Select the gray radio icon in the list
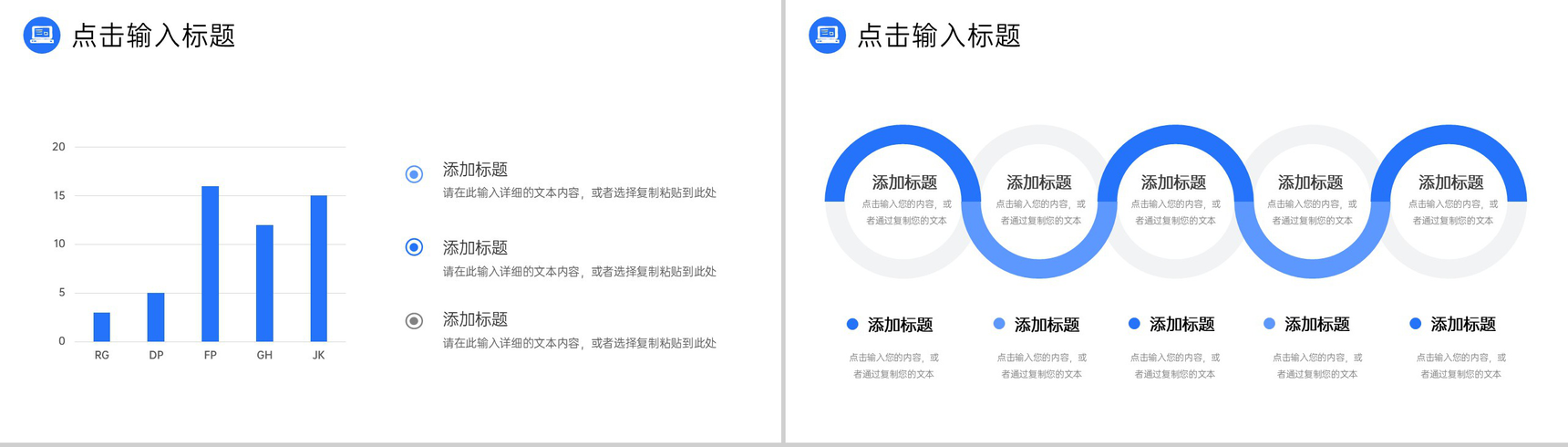 [414, 321]
